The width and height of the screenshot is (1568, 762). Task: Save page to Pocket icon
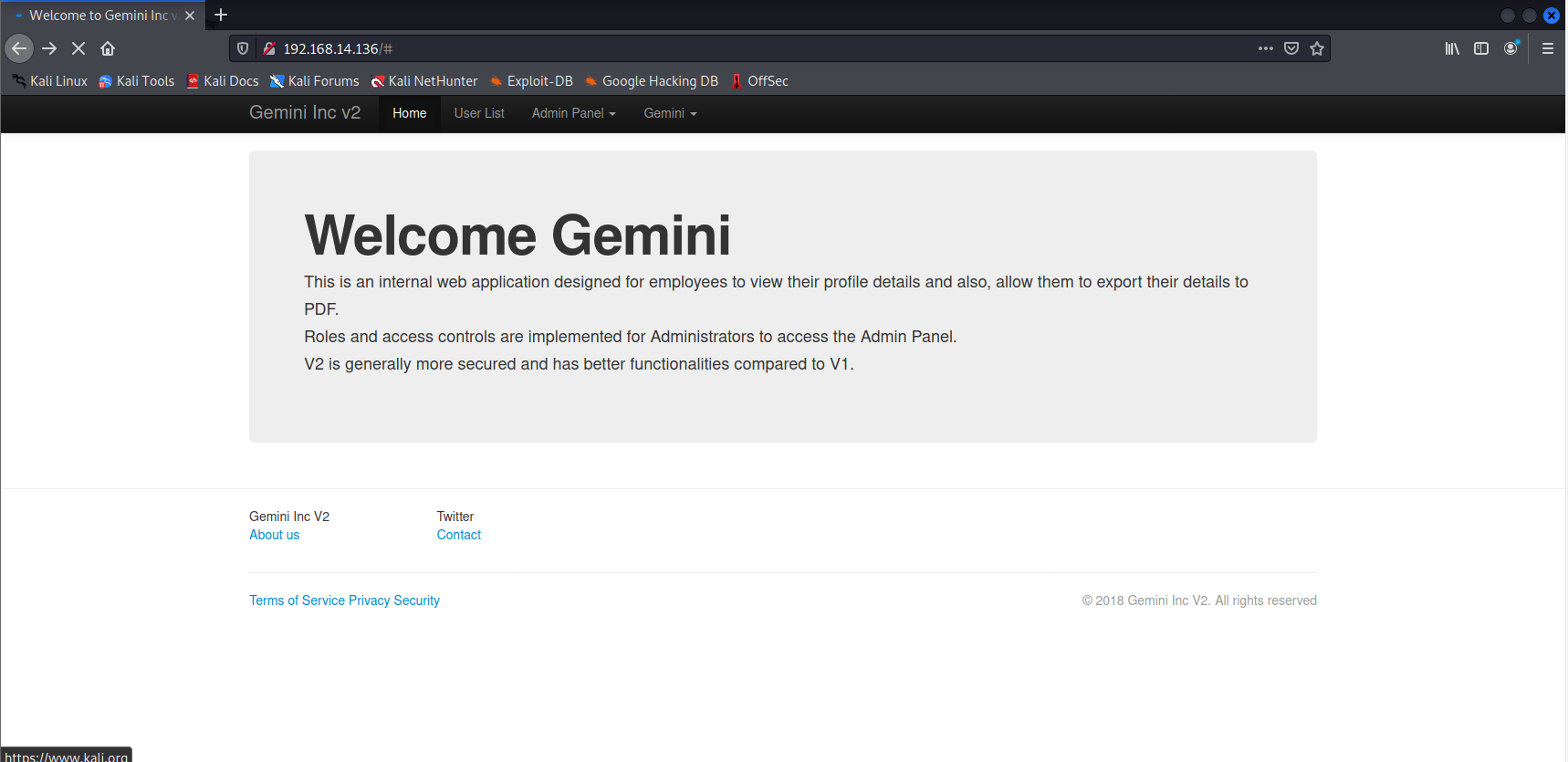(x=1291, y=48)
